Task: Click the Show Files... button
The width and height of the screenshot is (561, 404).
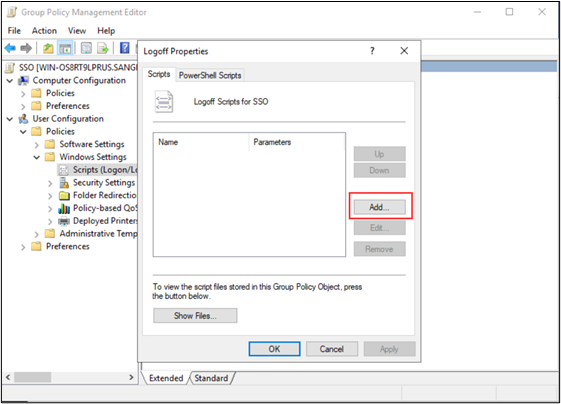Action: coord(195,316)
